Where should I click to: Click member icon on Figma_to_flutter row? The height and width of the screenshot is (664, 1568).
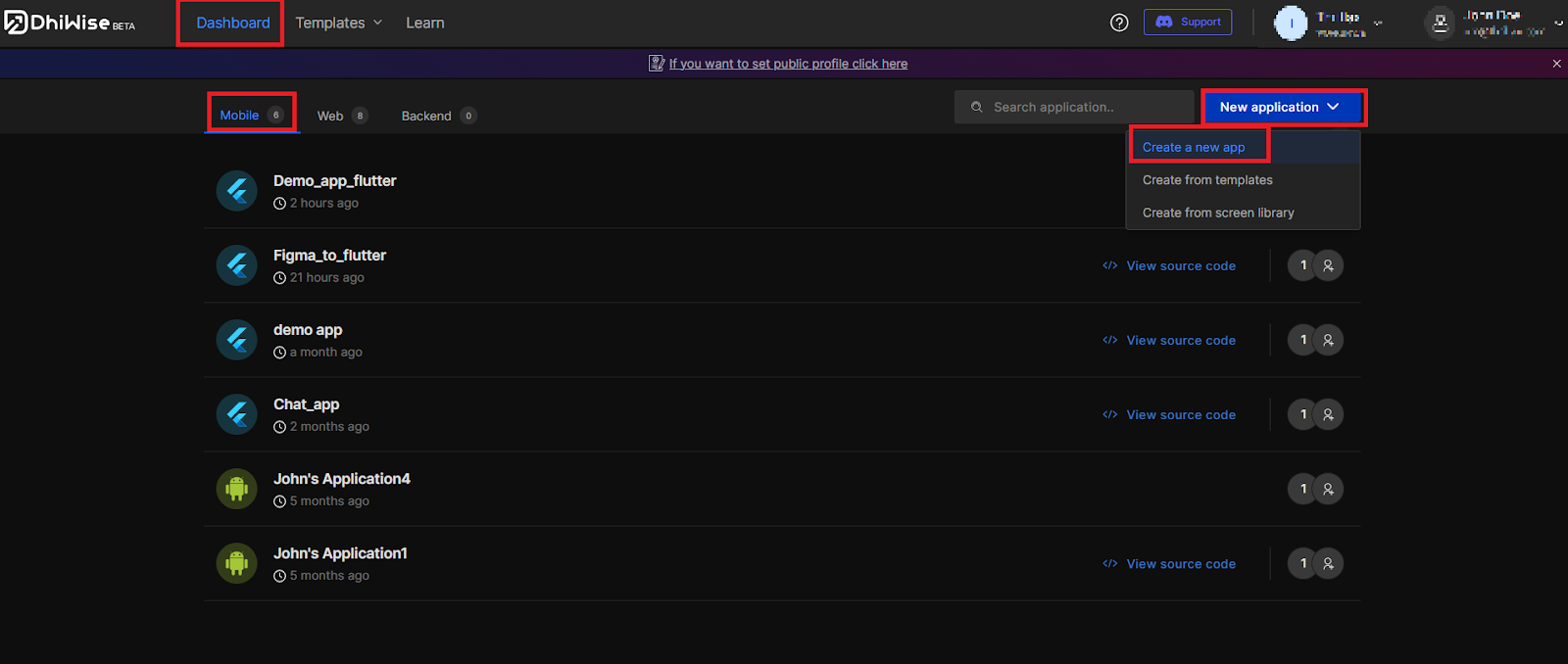[1328, 265]
